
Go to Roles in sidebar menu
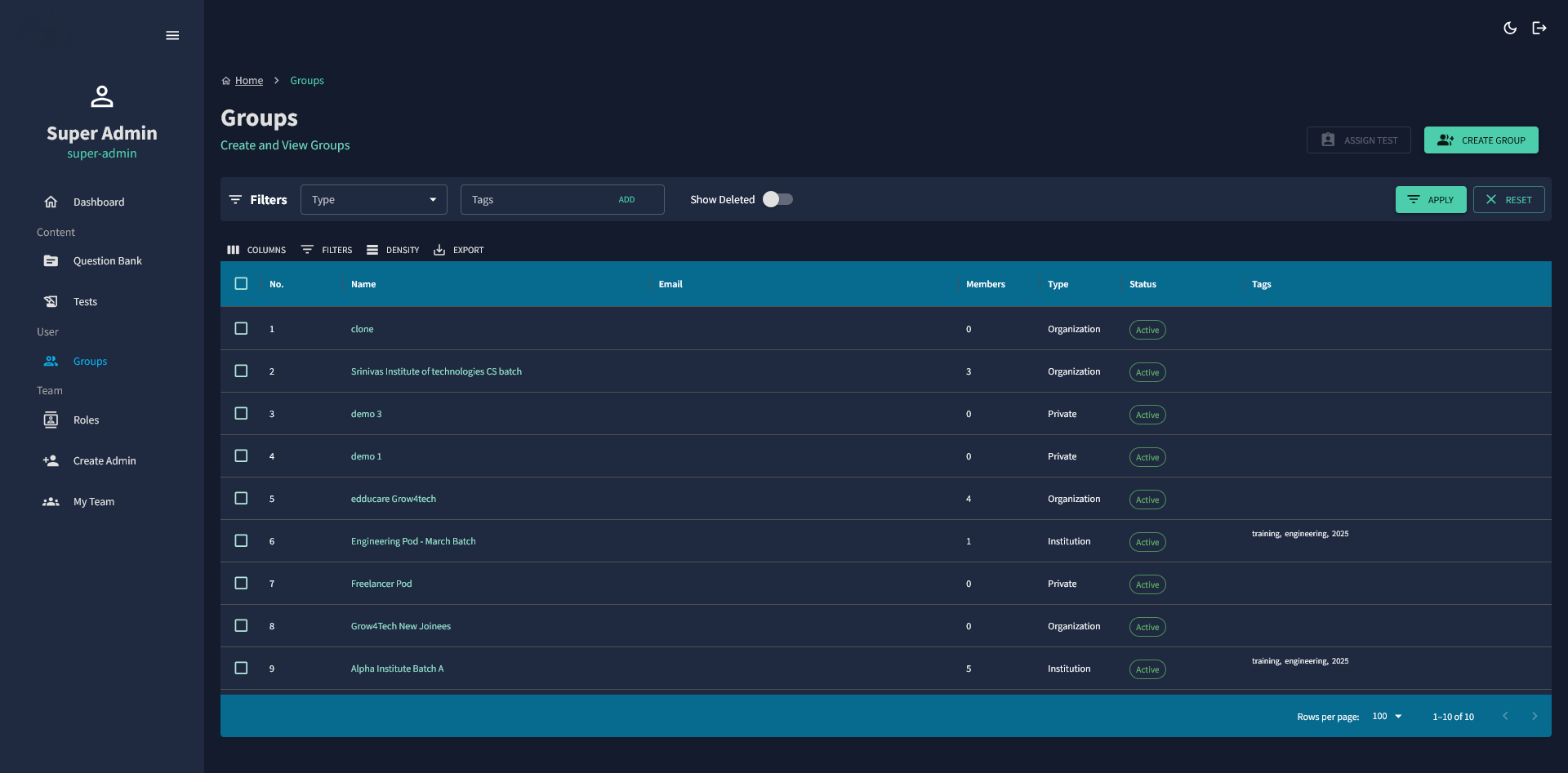[86, 420]
